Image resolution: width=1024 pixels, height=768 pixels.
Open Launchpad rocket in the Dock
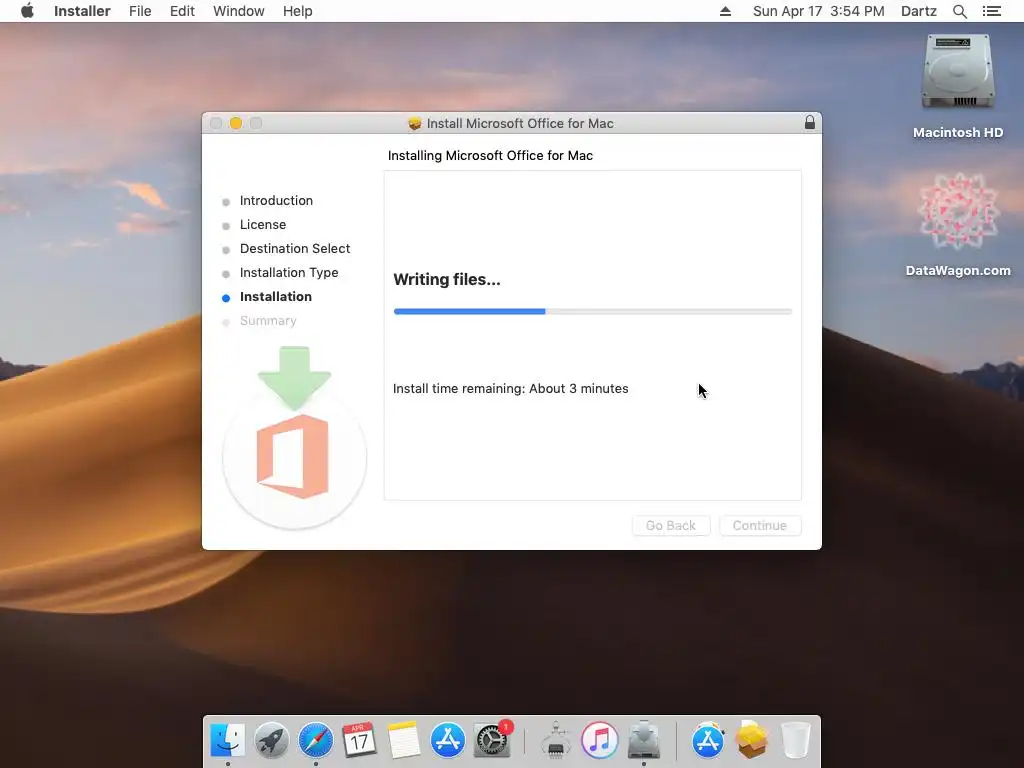[x=272, y=741]
